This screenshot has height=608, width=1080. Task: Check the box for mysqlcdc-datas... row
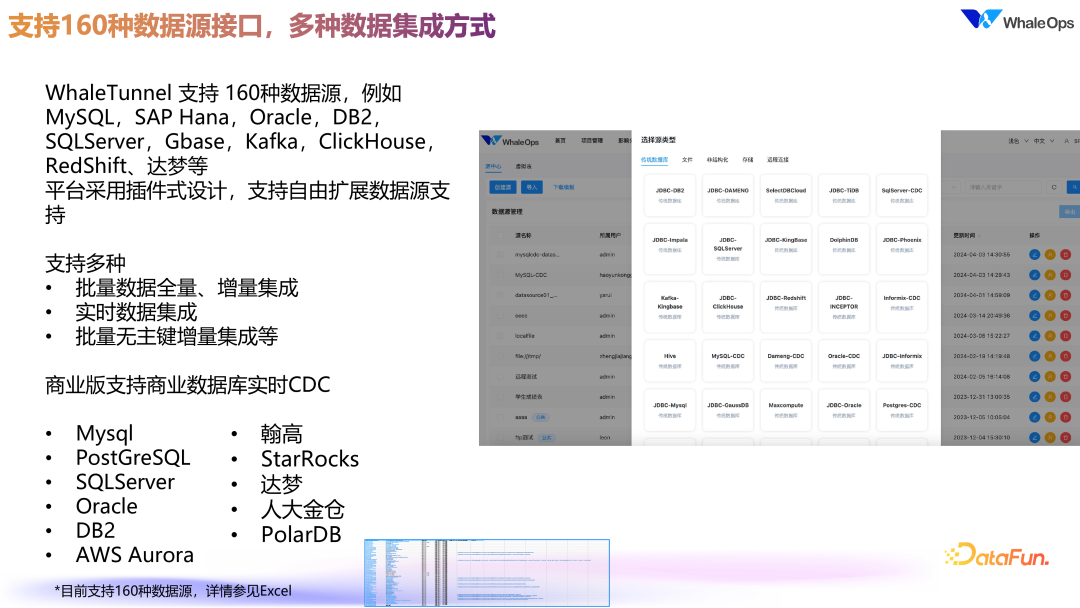[x=500, y=255]
